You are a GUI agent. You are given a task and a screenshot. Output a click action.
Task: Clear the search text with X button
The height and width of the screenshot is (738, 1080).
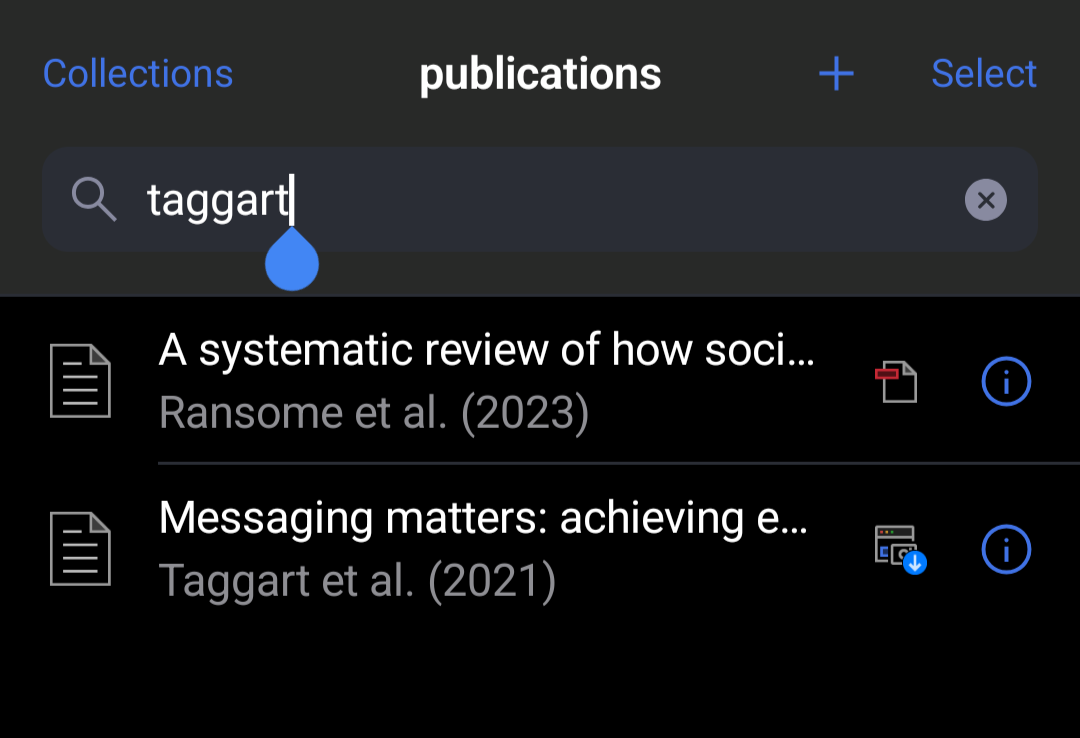986,200
